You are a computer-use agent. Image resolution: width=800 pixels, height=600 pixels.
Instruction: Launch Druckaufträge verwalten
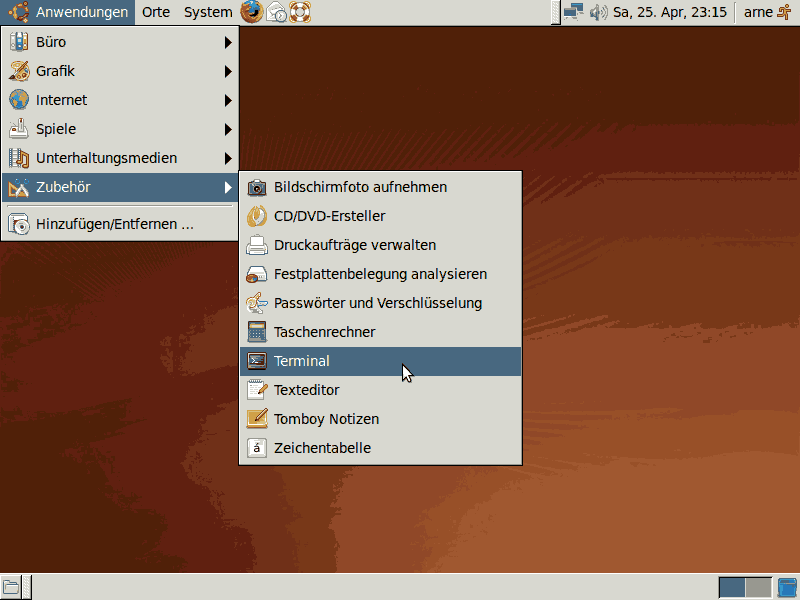click(x=380, y=245)
